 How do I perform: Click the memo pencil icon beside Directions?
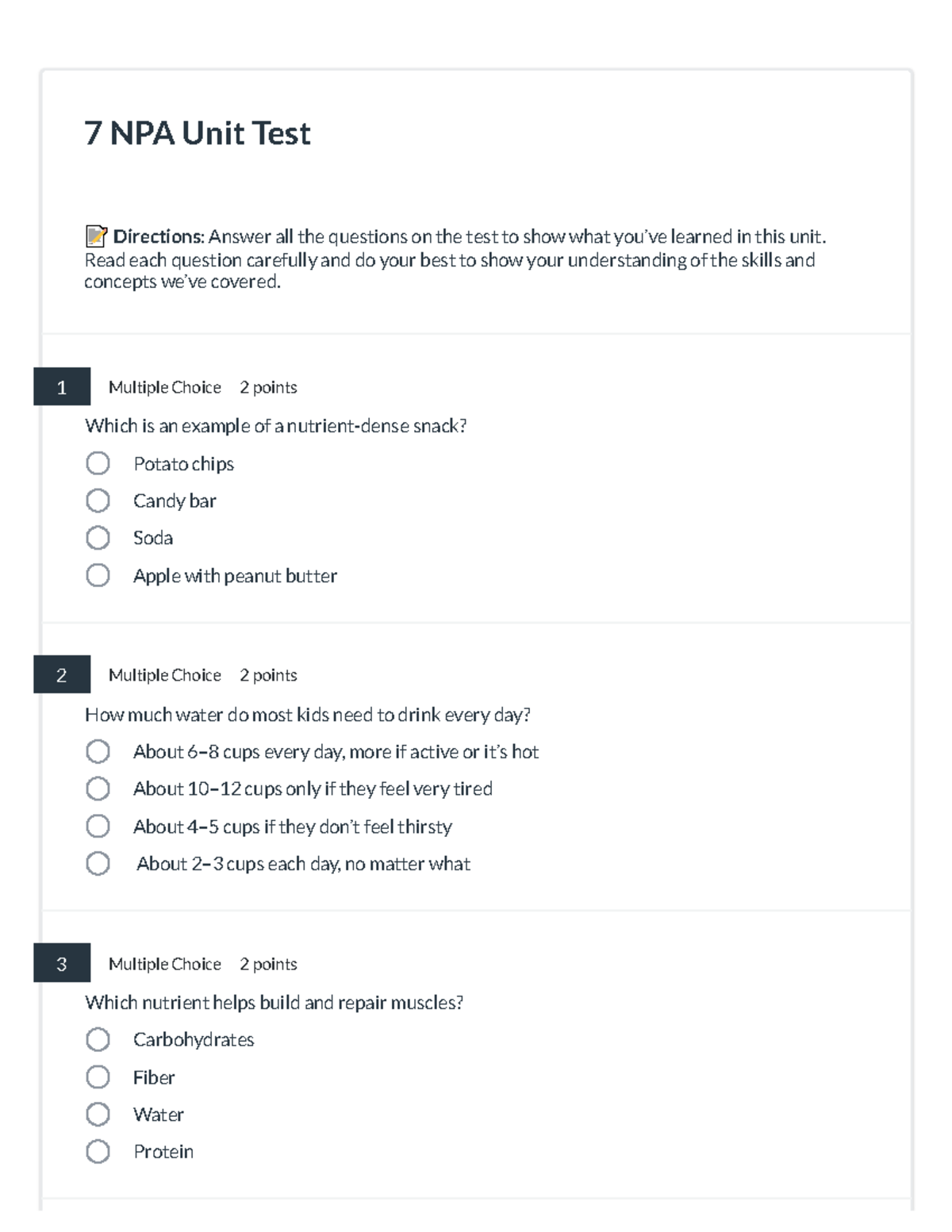point(95,236)
